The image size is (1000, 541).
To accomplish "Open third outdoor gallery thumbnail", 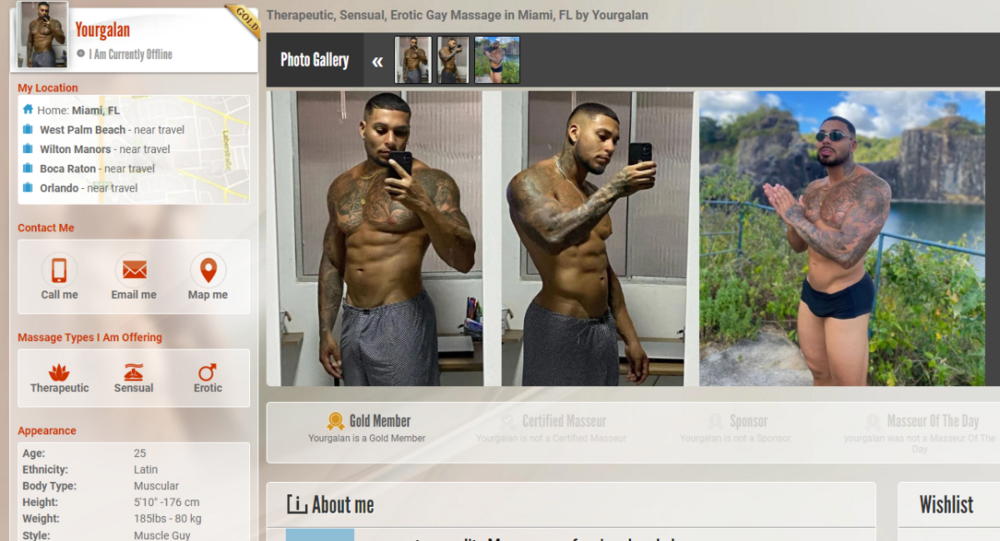I will pyautogui.click(x=497, y=60).
